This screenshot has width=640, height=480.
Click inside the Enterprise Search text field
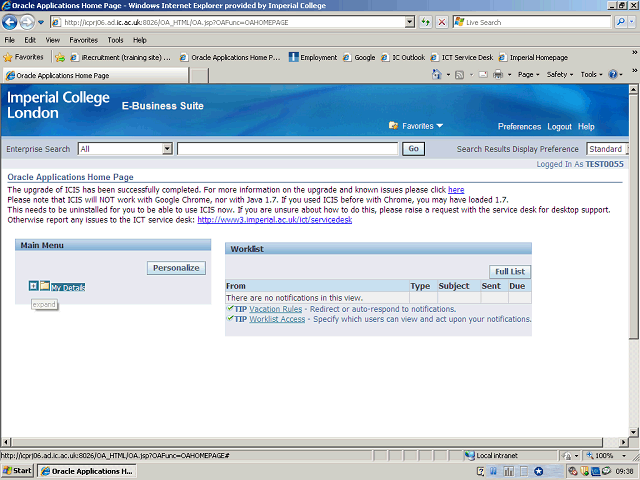tap(288, 148)
